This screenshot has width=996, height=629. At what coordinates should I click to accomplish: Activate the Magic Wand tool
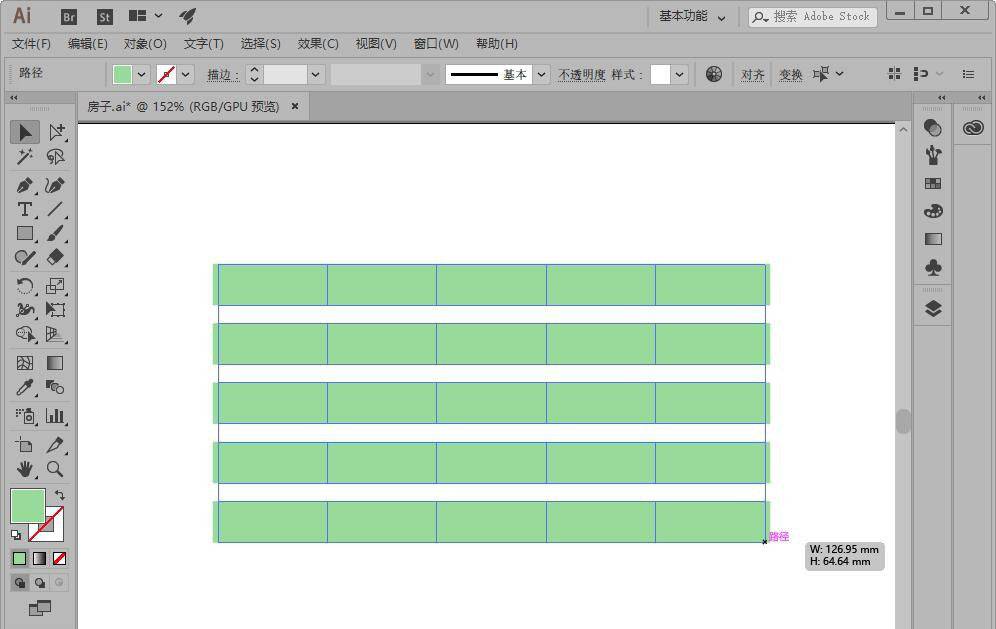point(25,157)
